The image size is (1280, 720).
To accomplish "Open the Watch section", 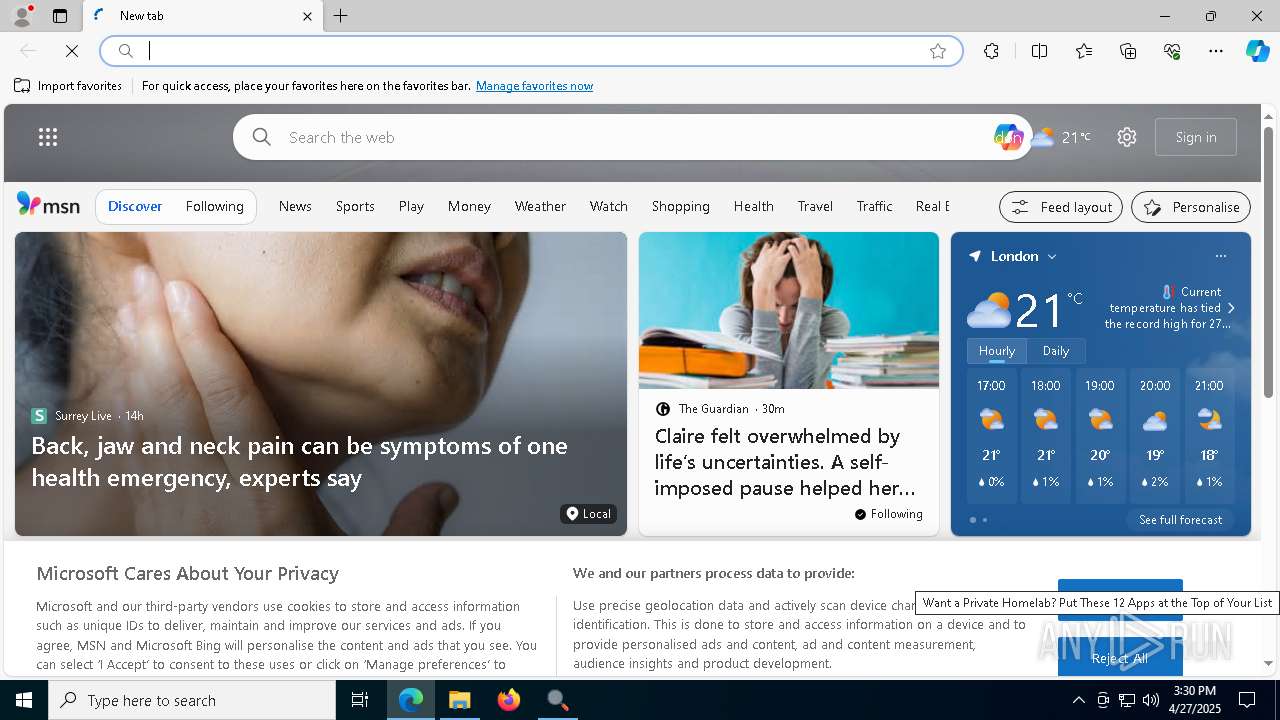I will (608, 206).
